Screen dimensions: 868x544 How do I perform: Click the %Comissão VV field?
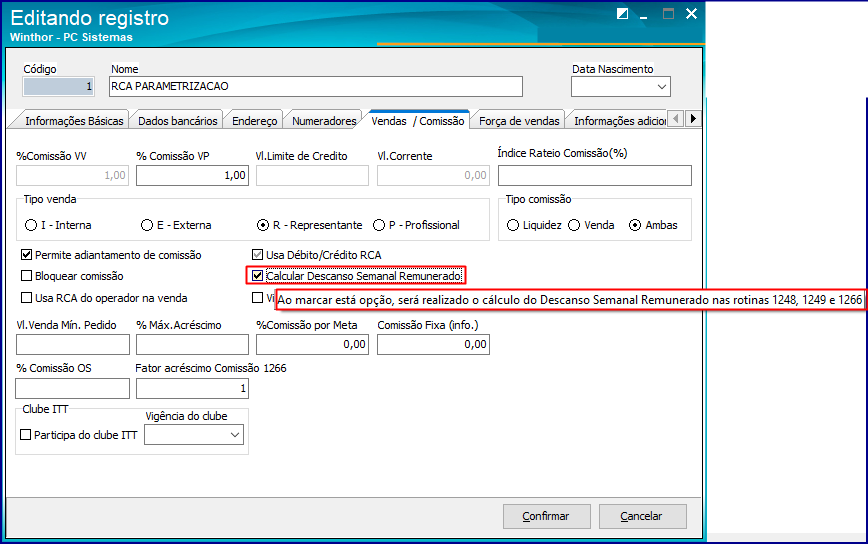72,175
